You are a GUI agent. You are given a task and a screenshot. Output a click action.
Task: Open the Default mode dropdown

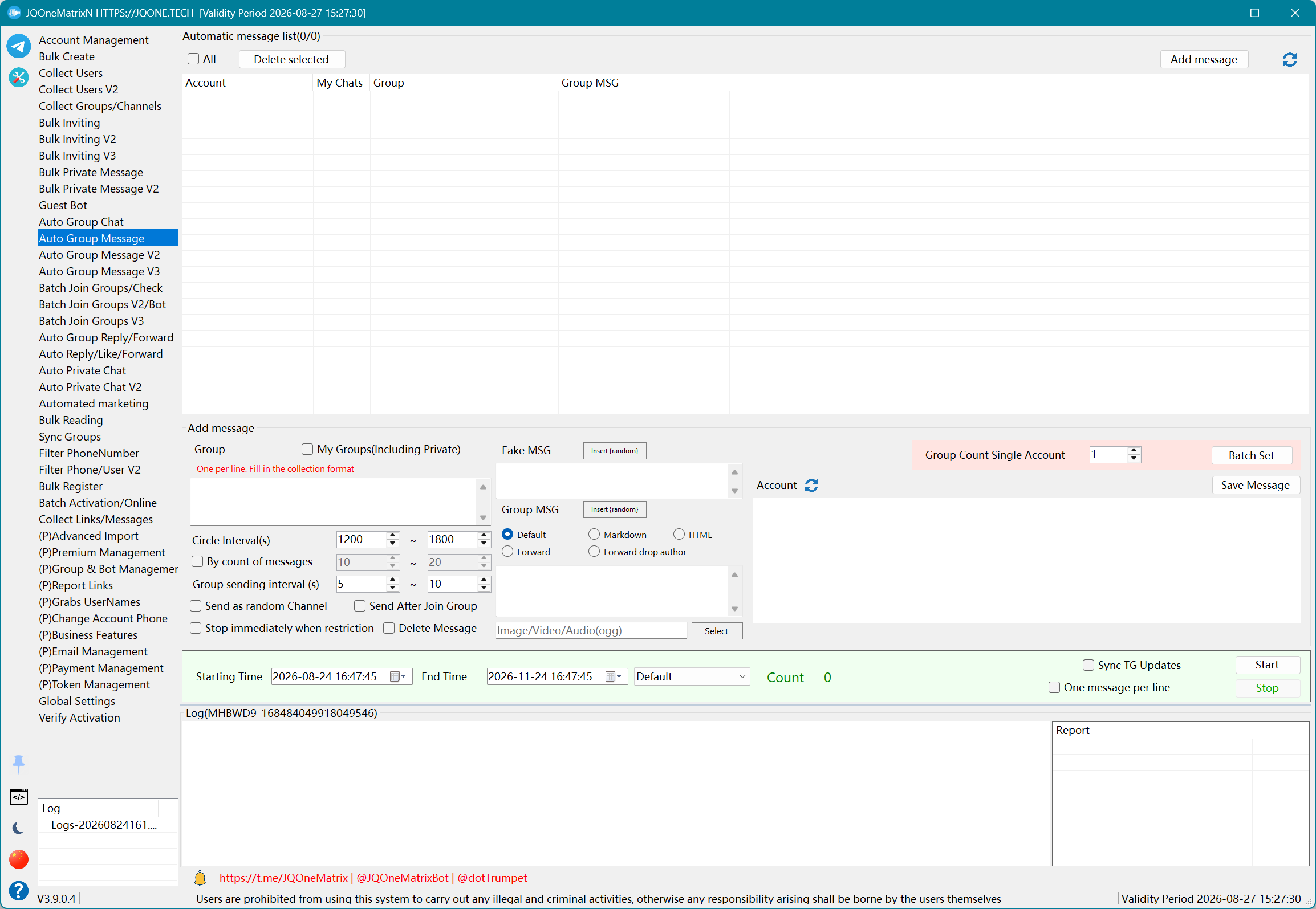click(692, 676)
